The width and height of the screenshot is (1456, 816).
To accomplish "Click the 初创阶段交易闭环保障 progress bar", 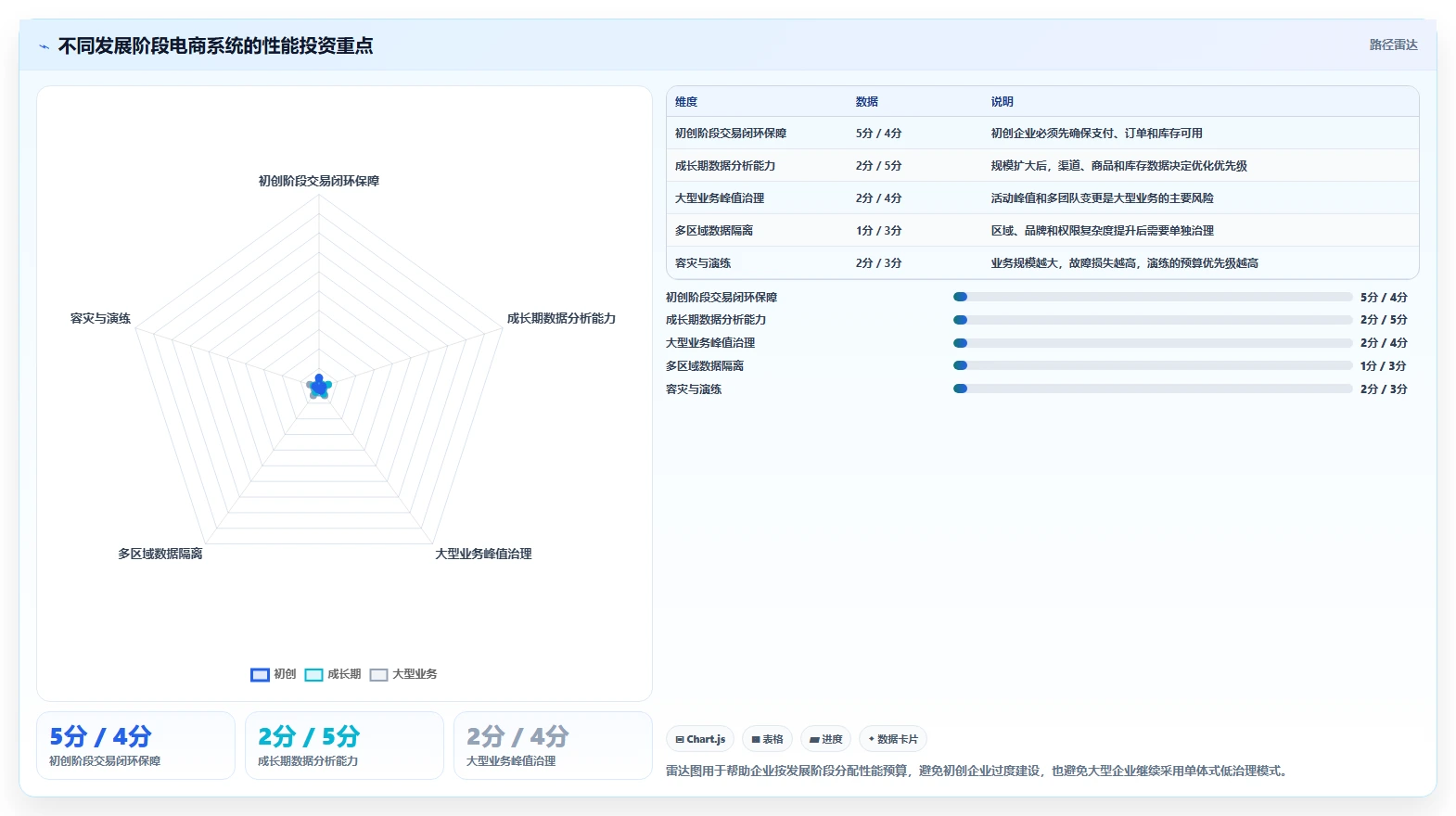I will (1153, 297).
